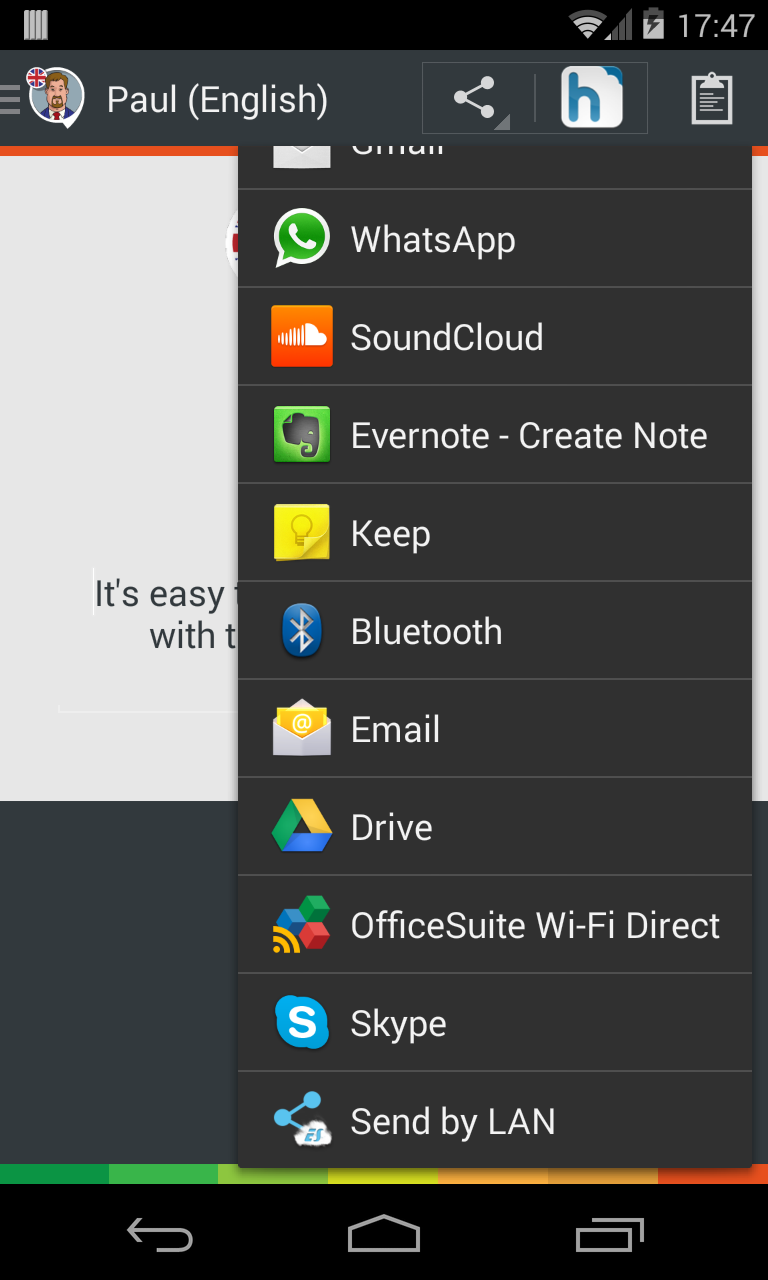The height and width of the screenshot is (1280, 768).
Task: Tap the WhatsApp green phone icon
Action: [x=301, y=238]
